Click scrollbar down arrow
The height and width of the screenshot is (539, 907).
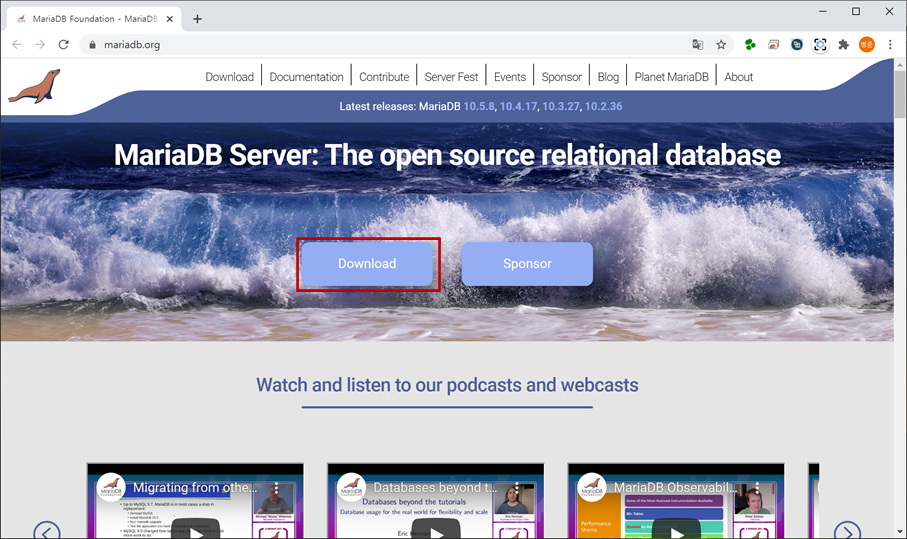click(900, 531)
